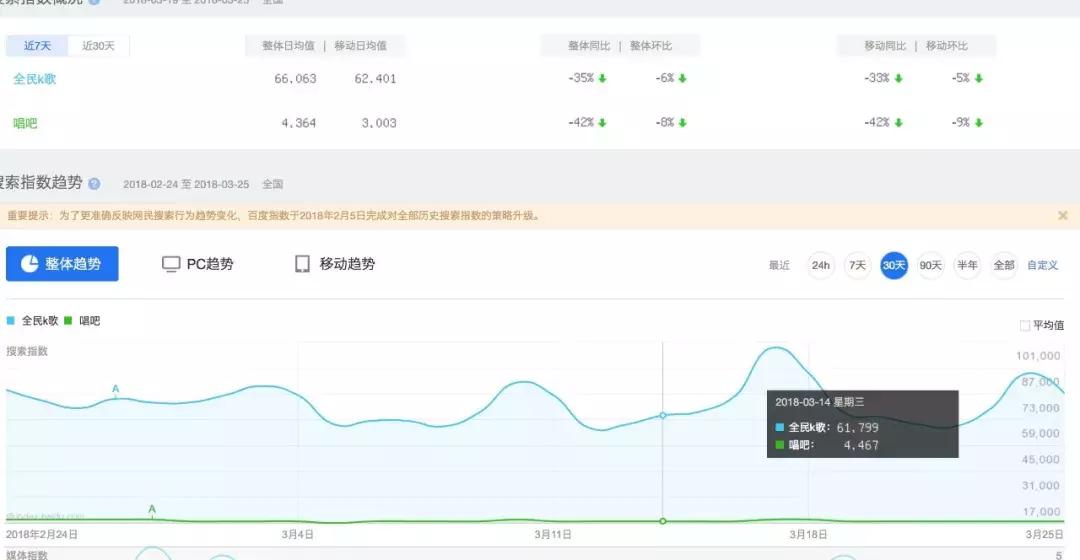Click the 唱吧 移动同比 -42% down arrow
Screen dimensions: 1080x560
tap(898, 123)
